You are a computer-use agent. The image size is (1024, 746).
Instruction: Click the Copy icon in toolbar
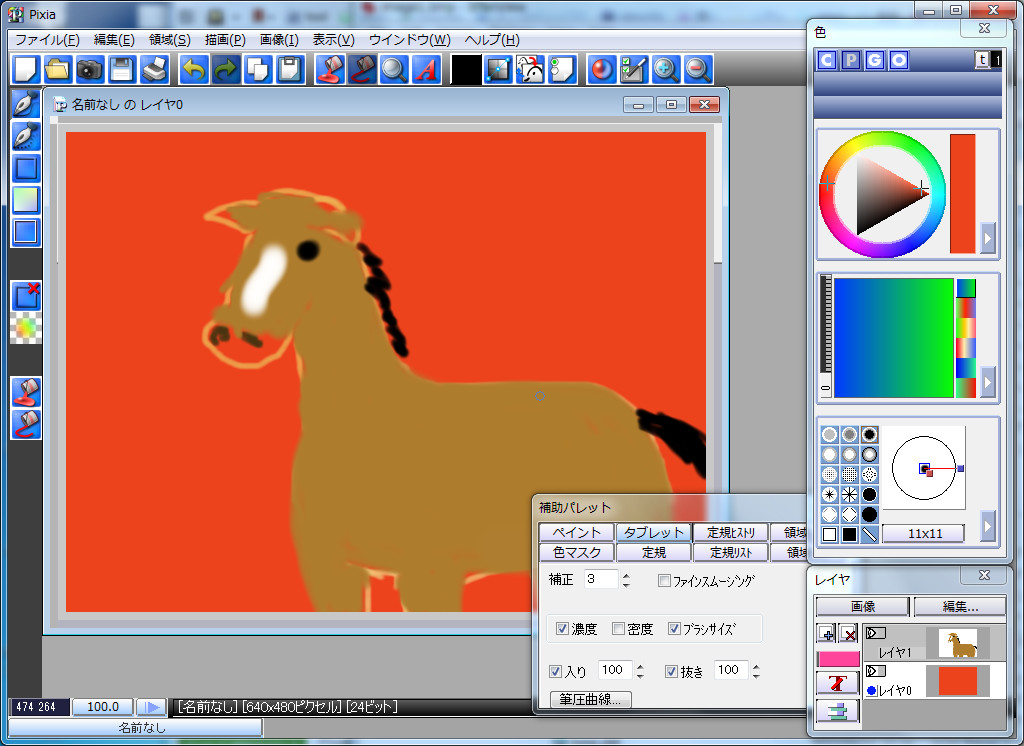tap(257, 69)
